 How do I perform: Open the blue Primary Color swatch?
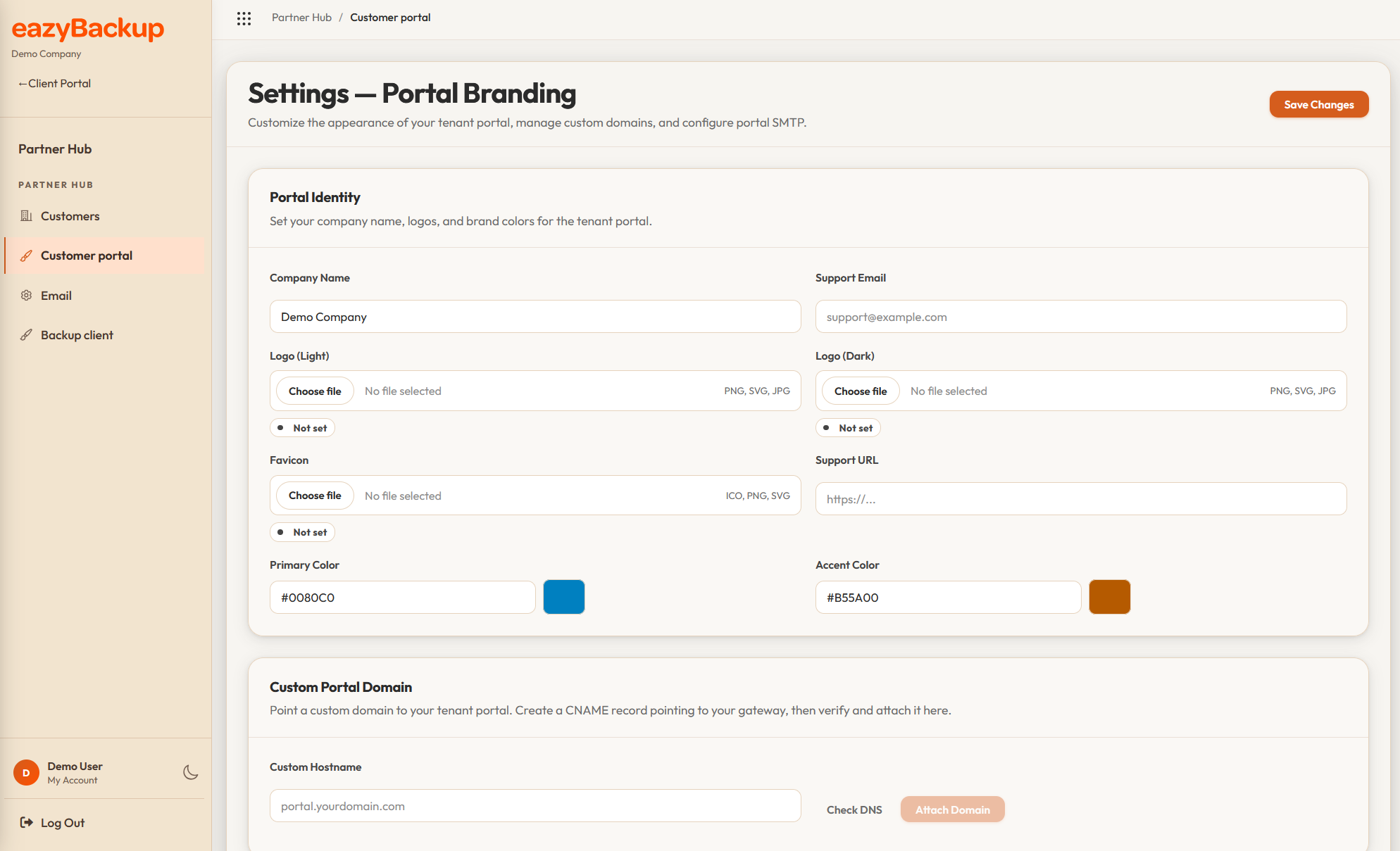point(564,597)
